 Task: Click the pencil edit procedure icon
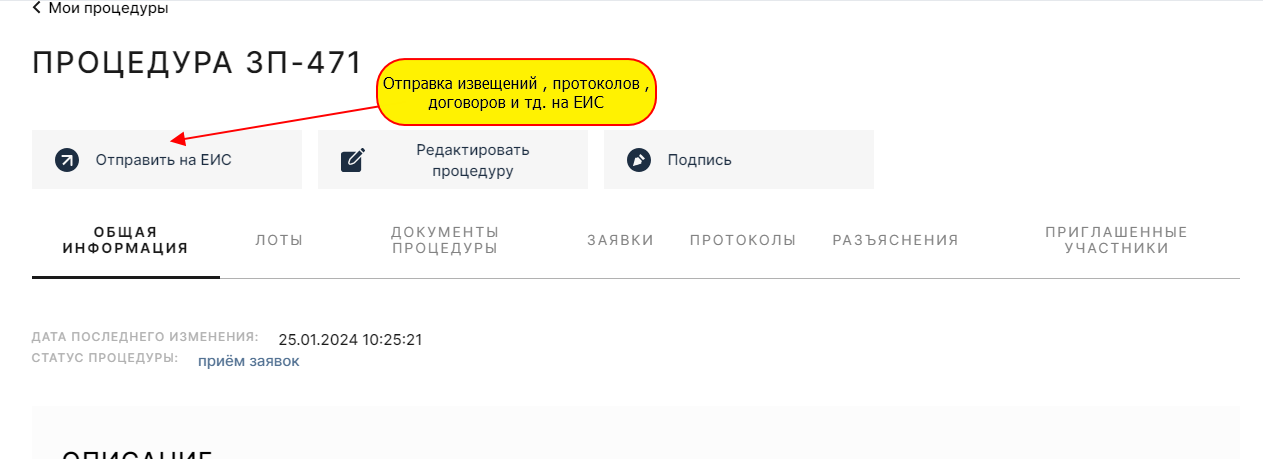(353, 160)
